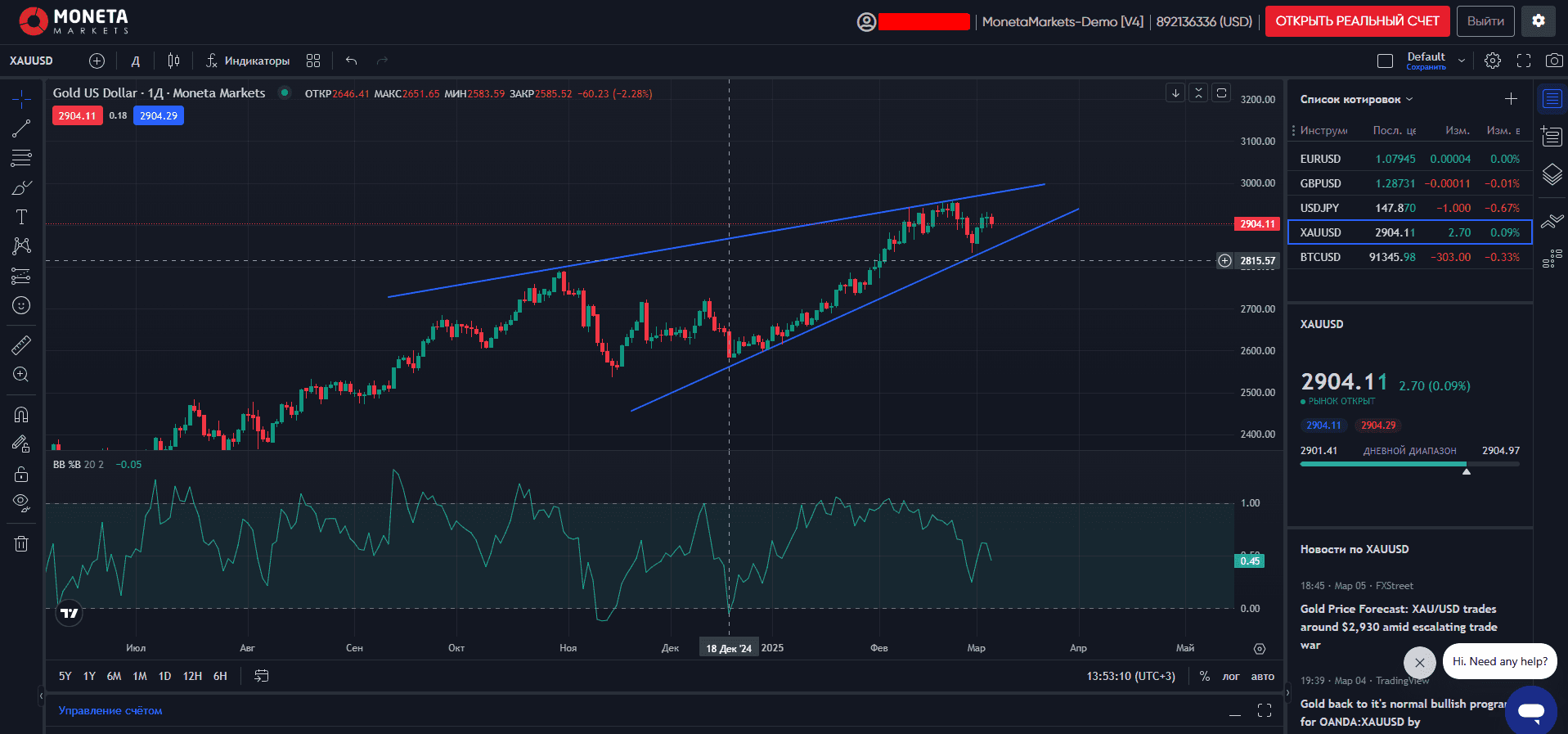Select the trend line drawing tool
Screen dimensions: 1568x734
tap(21, 128)
